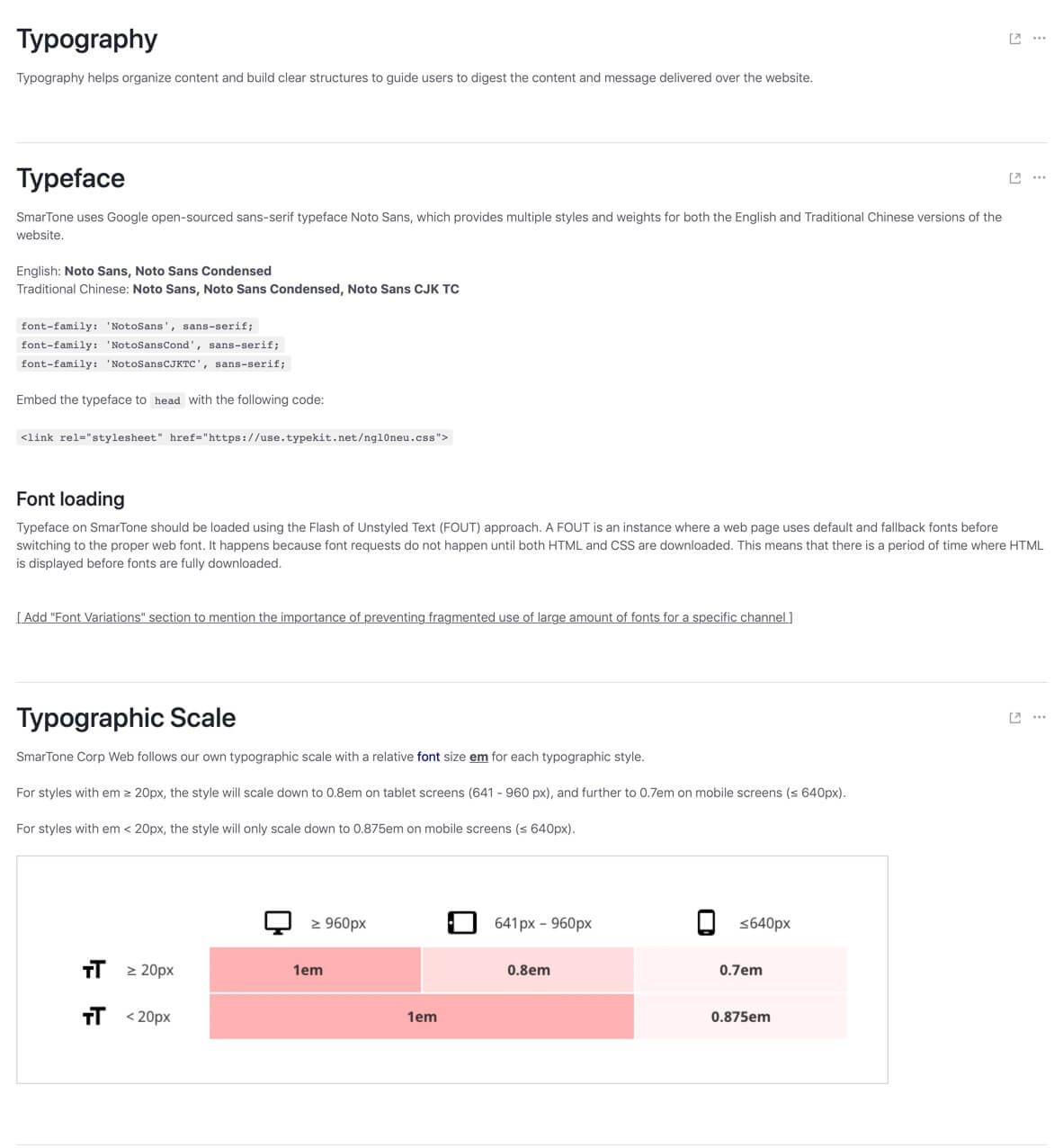This screenshot has height=1148, width=1063.
Task: Open more options for Typography section
Action: tap(1039, 39)
